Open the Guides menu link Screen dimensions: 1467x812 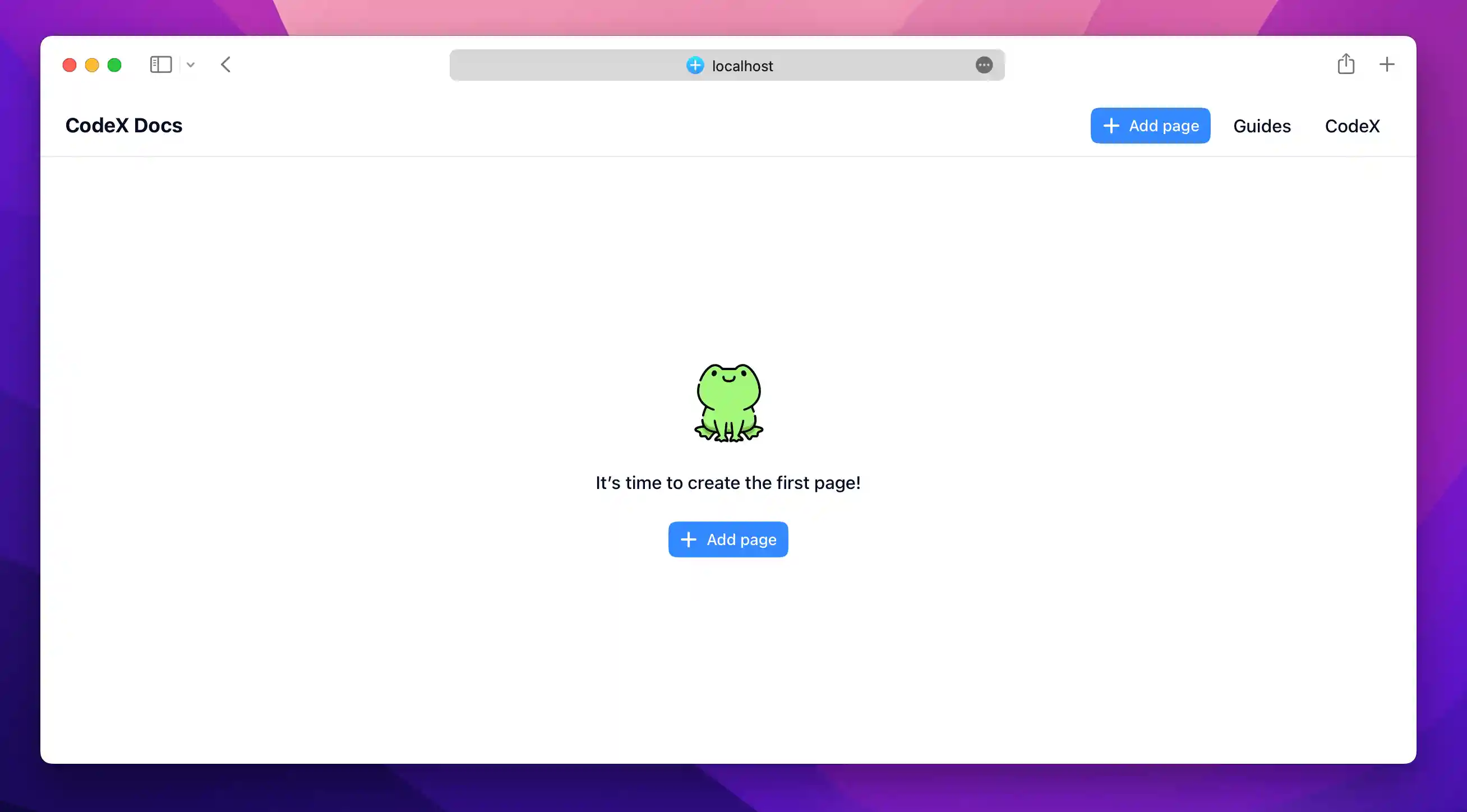1261,126
